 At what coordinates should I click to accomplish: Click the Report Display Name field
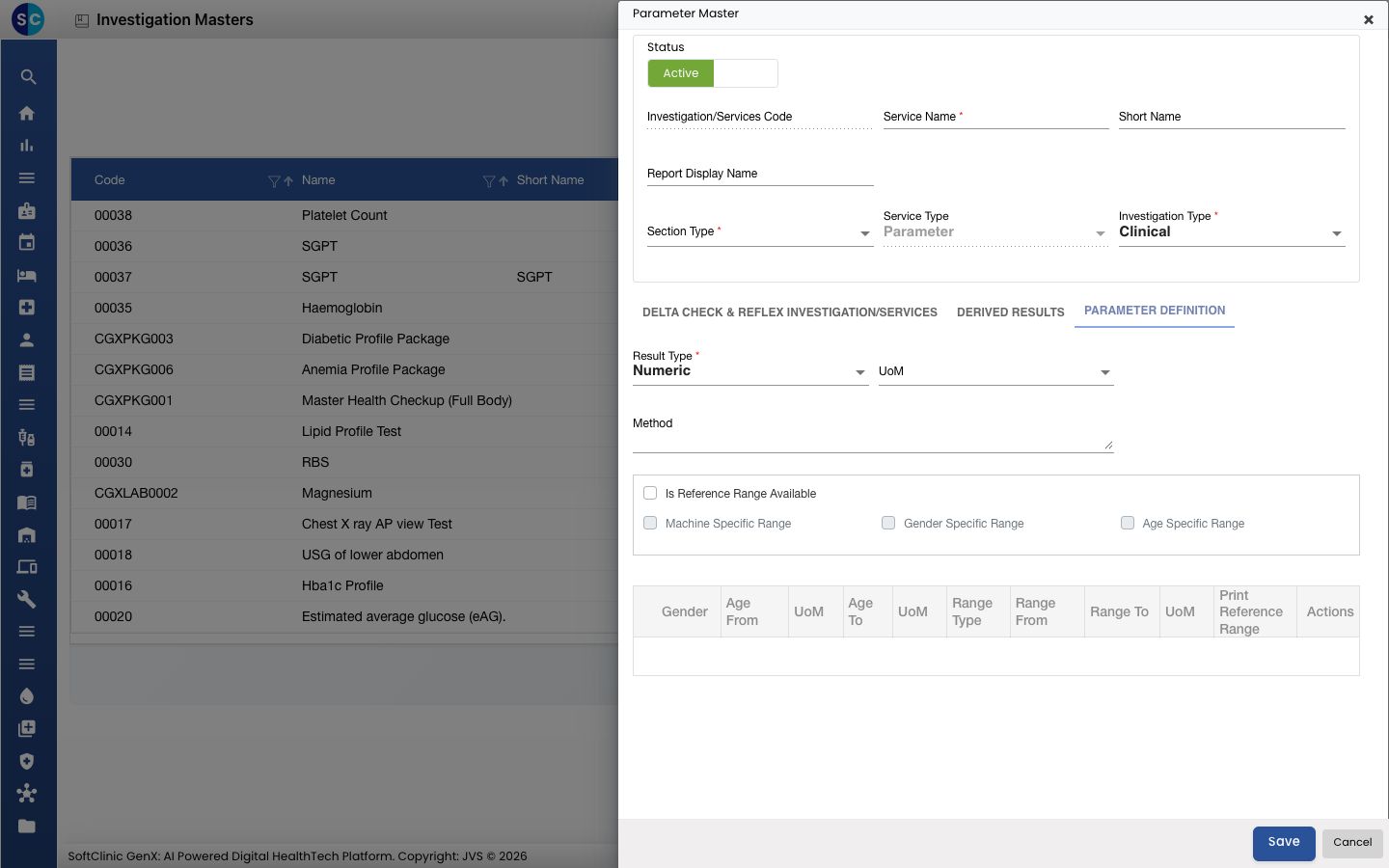pyautogui.click(x=760, y=175)
